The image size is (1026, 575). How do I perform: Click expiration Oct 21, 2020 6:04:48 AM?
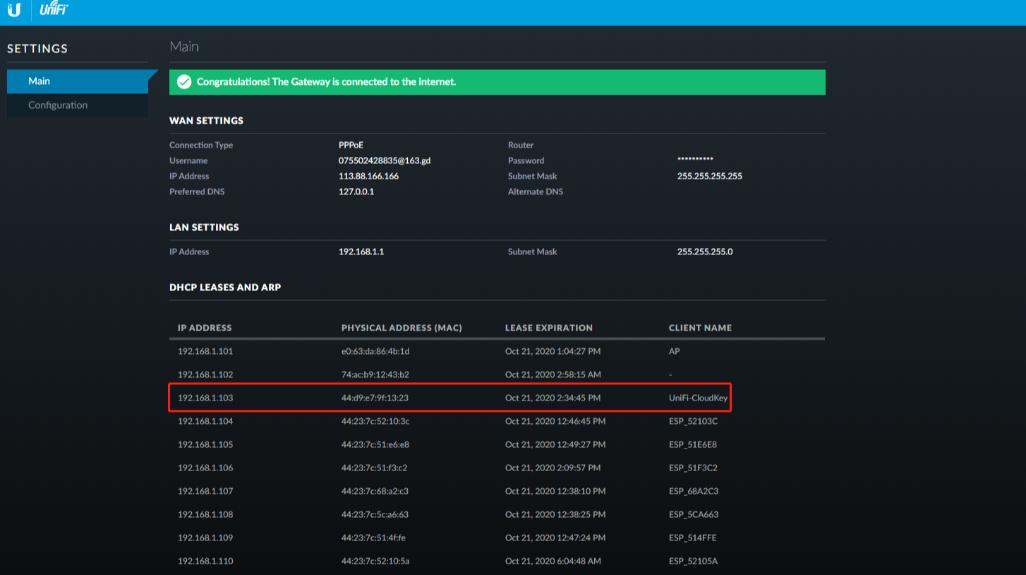pyautogui.click(x=552, y=561)
